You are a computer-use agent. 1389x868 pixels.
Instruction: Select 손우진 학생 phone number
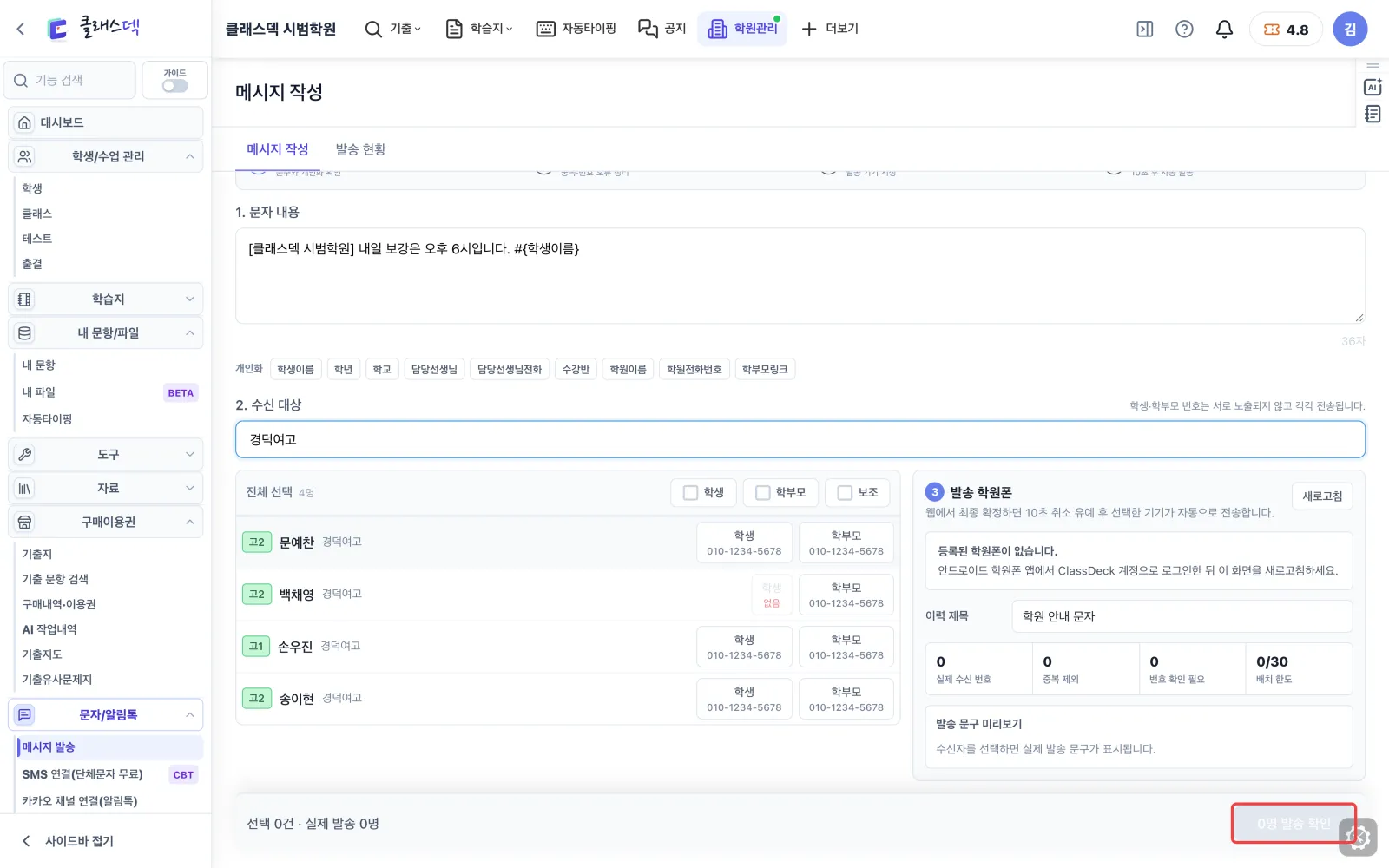click(744, 647)
